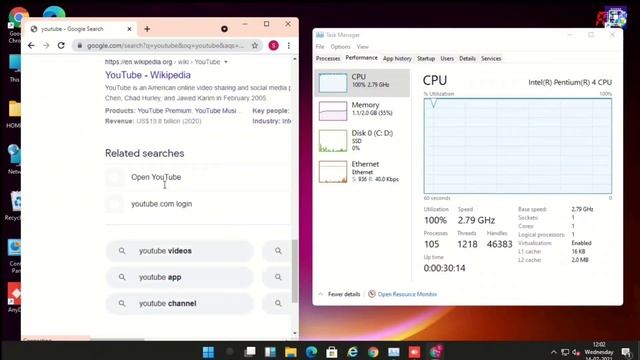This screenshot has height=360, width=640.
Task: Bookmark this page with star icon
Action: 255,45
